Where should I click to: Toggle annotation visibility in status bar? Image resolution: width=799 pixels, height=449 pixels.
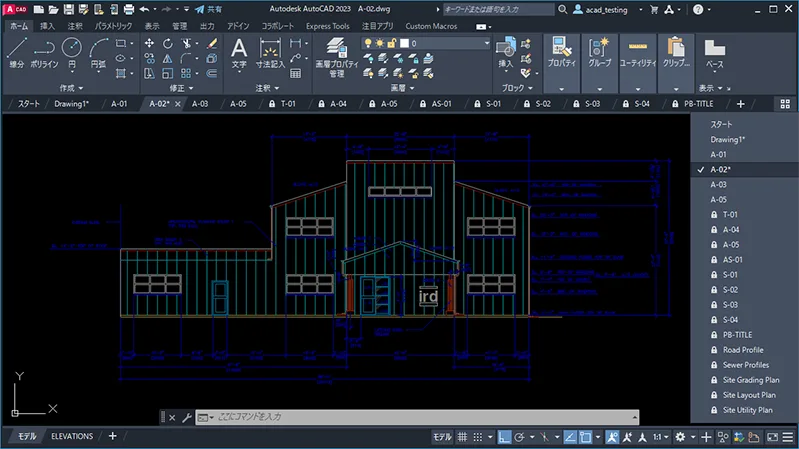coord(612,437)
